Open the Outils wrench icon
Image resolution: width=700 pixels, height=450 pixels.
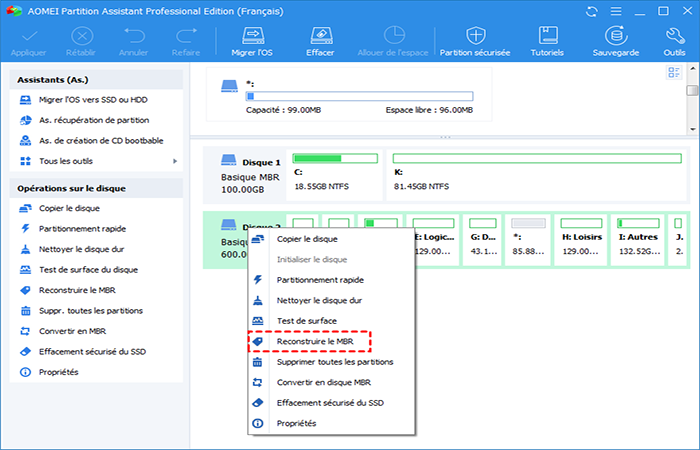[x=673, y=38]
